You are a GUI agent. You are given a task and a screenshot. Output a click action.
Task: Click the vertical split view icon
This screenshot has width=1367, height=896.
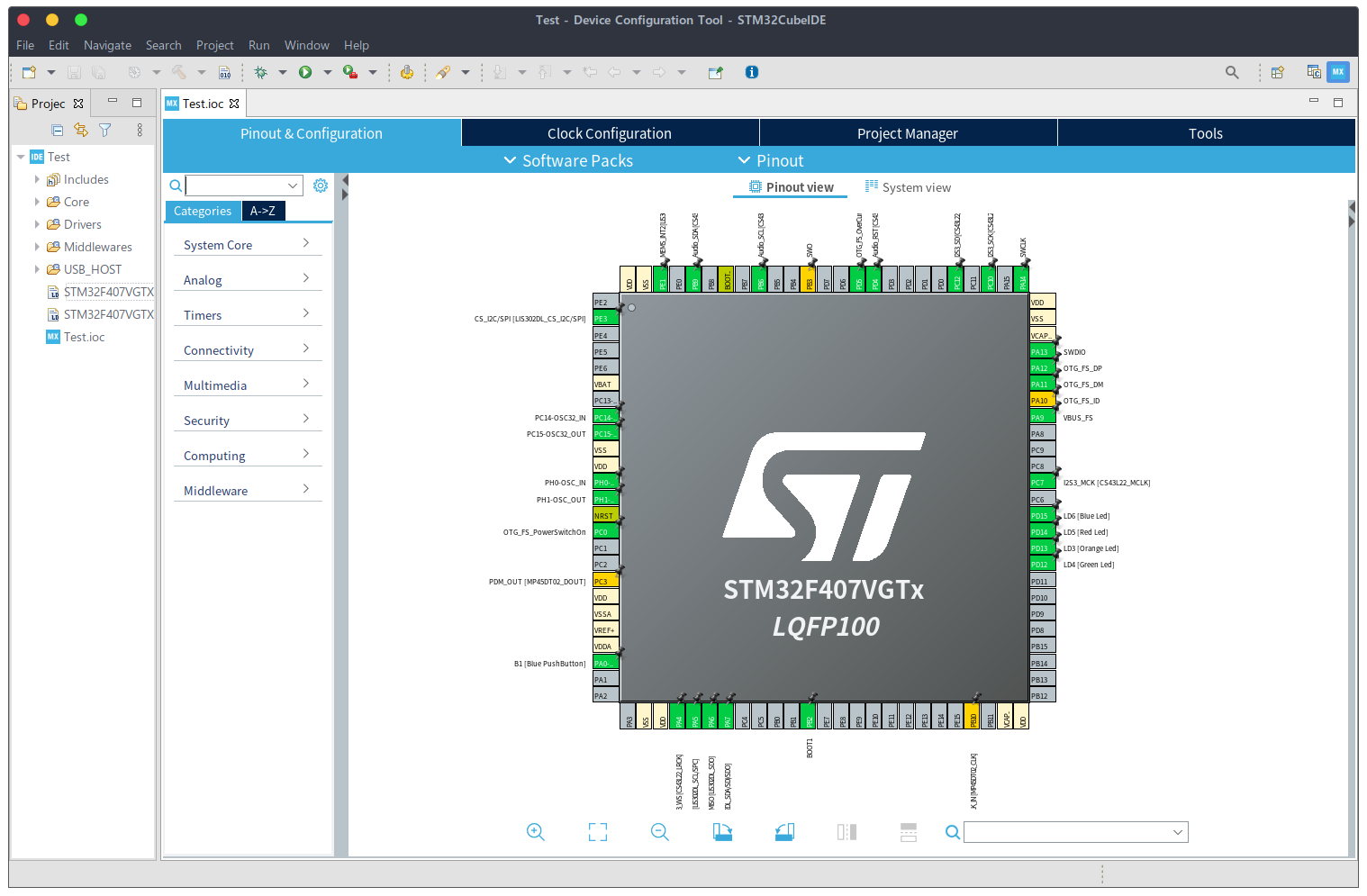coord(846,832)
